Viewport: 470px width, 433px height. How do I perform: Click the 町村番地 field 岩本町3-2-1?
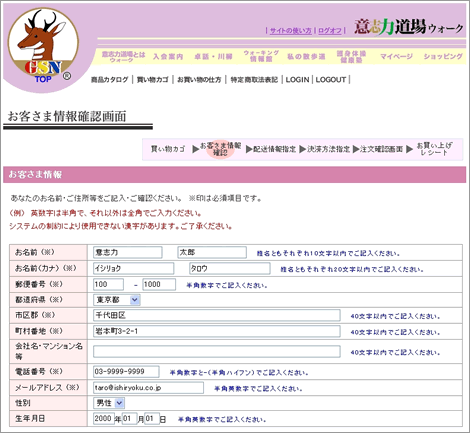[x=217, y=331]
